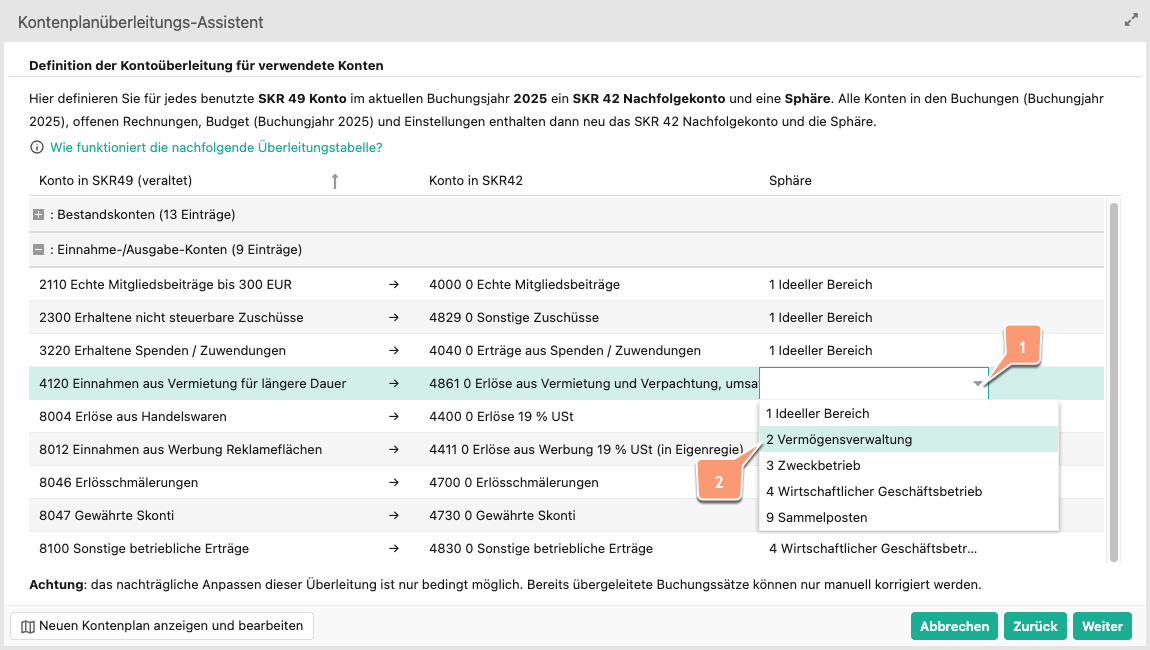1150x650 pixels.
Task: Choose '4 Wirtschaftlicher Geschäftsbetrieb' option
Action: pos(909,492)
